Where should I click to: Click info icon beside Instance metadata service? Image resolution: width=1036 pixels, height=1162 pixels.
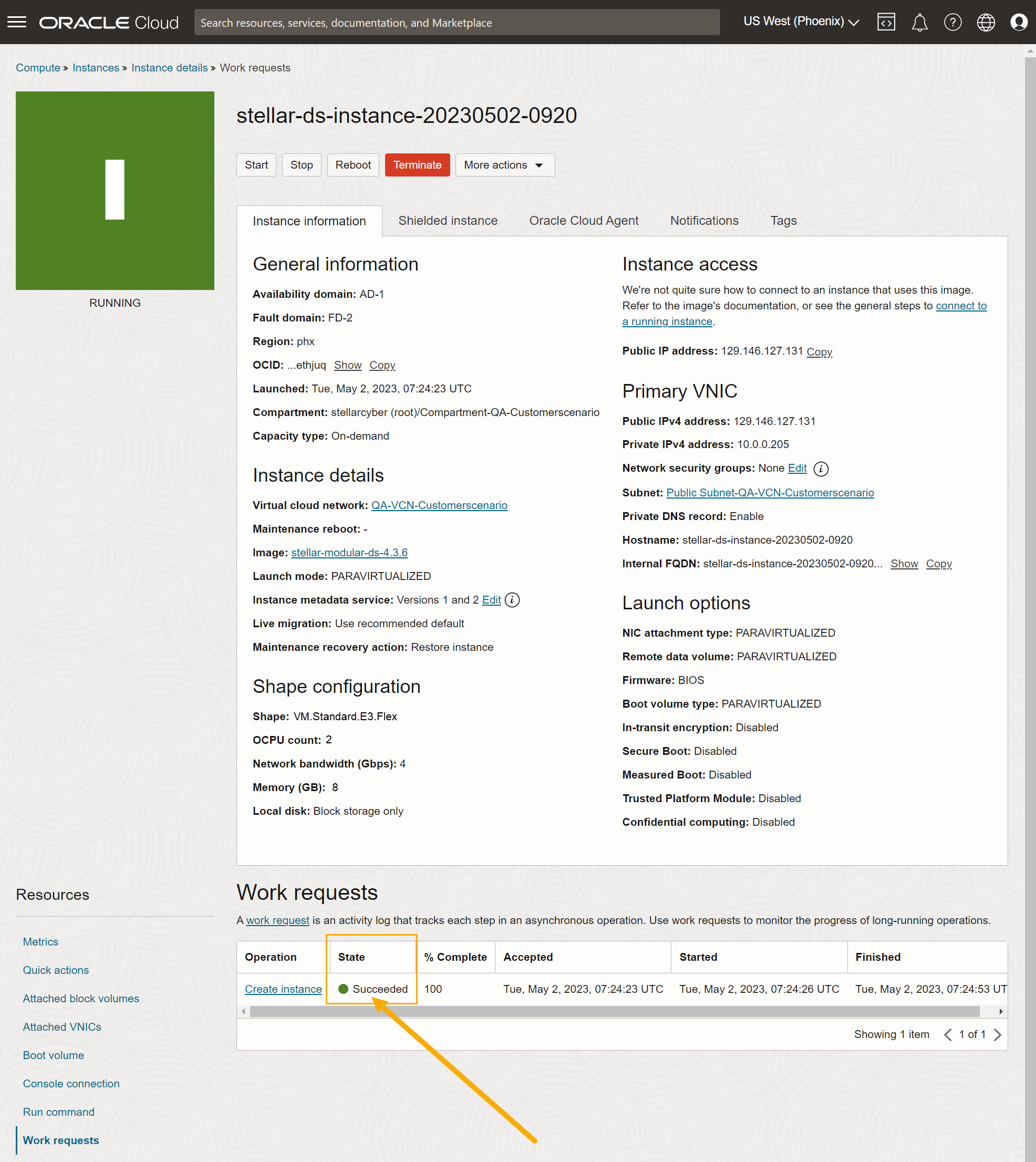click(512, 600)
